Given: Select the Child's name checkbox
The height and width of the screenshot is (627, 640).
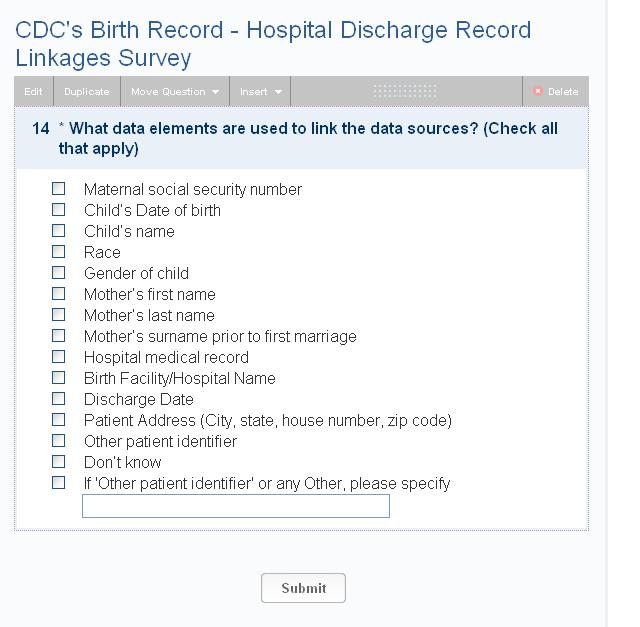Looking at the screenshot, I should tap(59, 231).
